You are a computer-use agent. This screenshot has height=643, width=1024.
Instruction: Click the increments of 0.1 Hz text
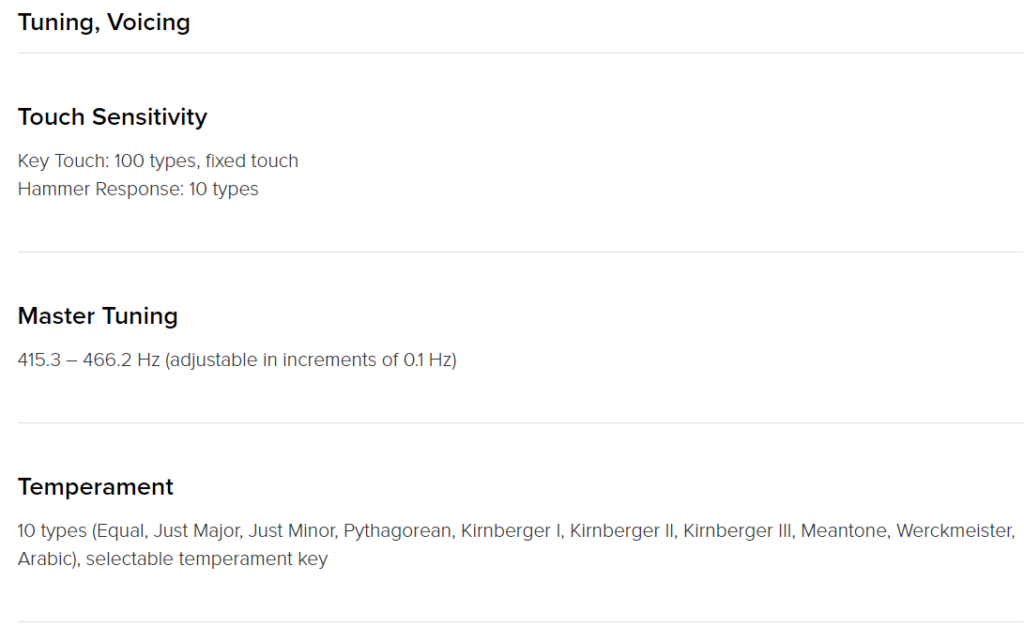click(357, 360)
